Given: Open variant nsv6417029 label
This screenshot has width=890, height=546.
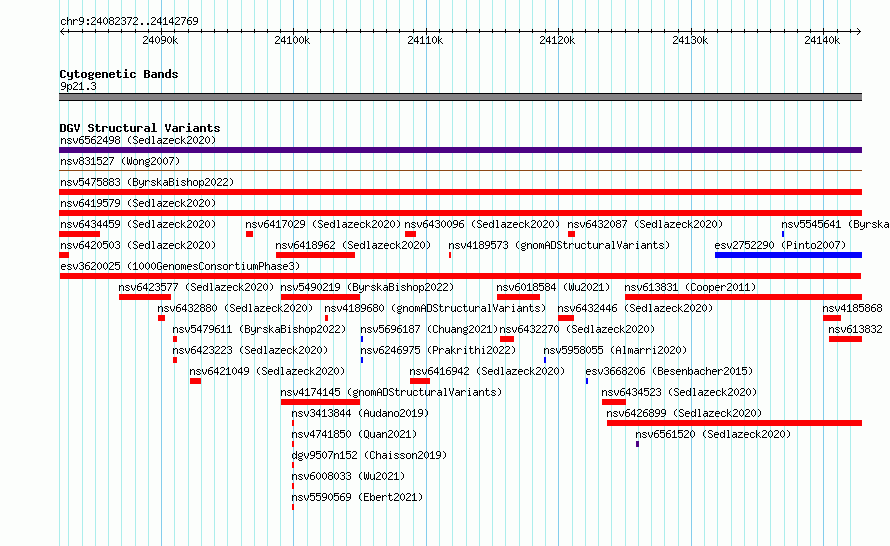Looking at the screenshot, I should point(323,224).
